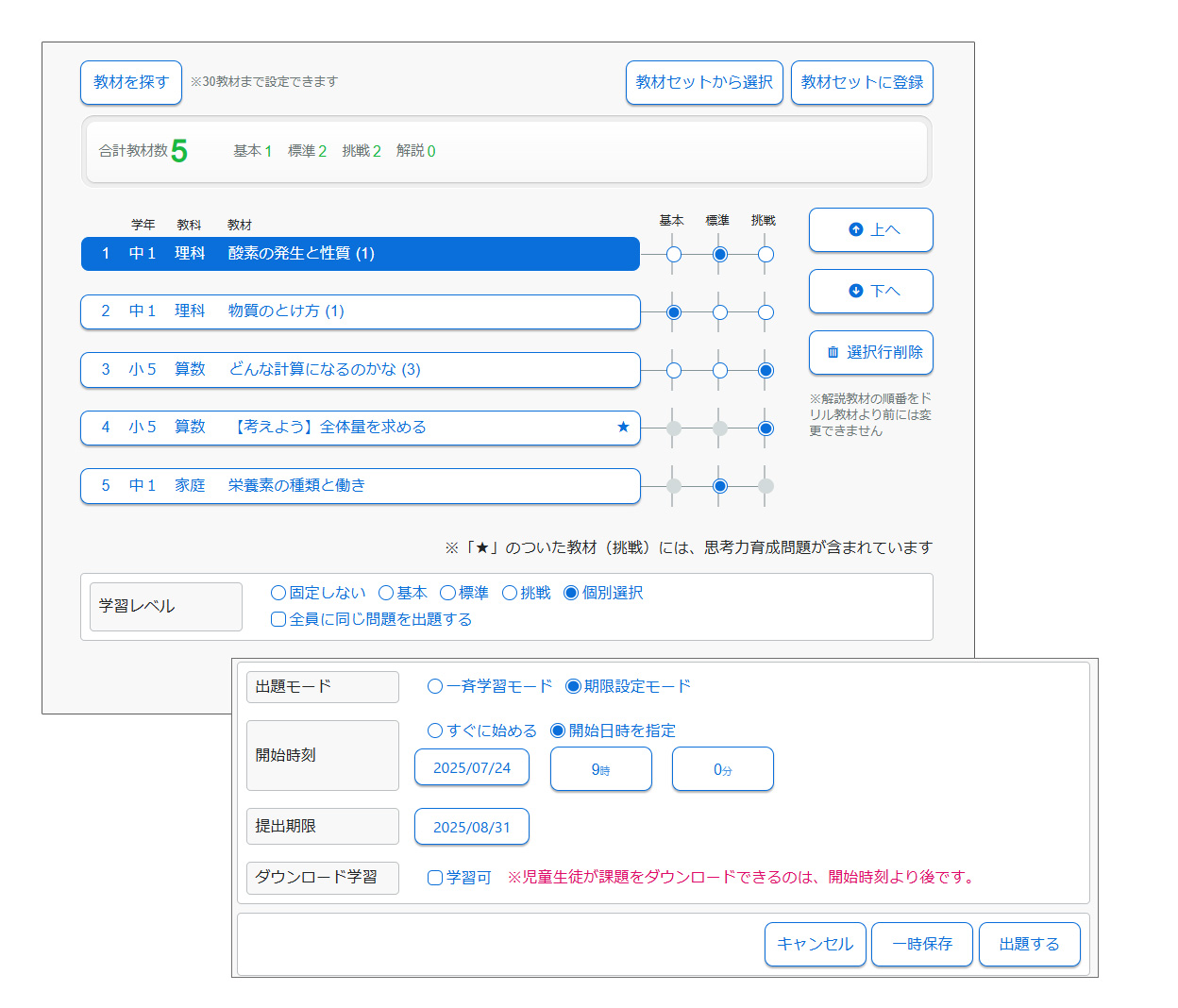Open deadline date field 2025/08/31
Image resolution: width=1178 pixels, height=1008 pixels.
[472, 828]
